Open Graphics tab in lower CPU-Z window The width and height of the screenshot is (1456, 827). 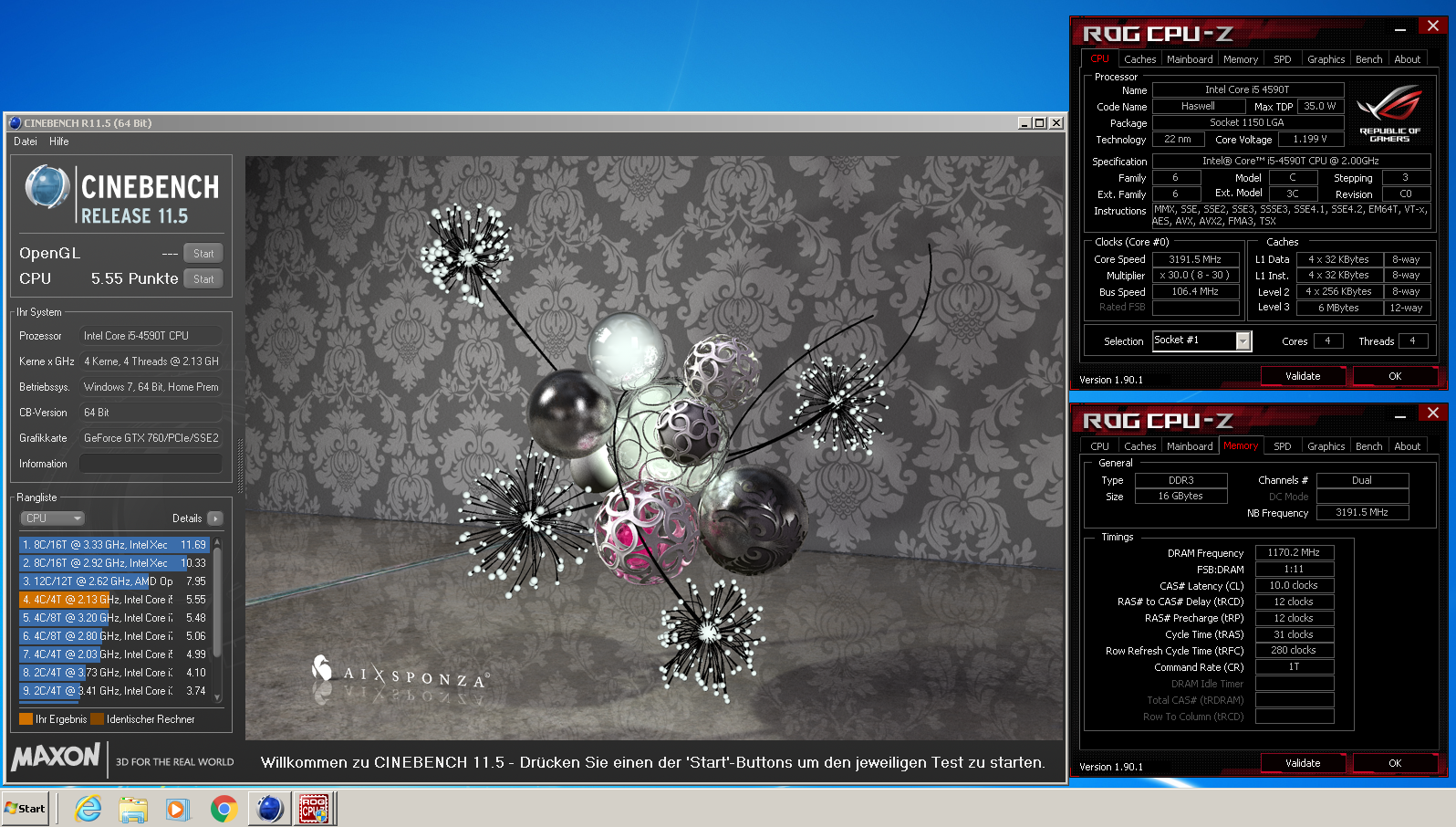[1326, 446]
